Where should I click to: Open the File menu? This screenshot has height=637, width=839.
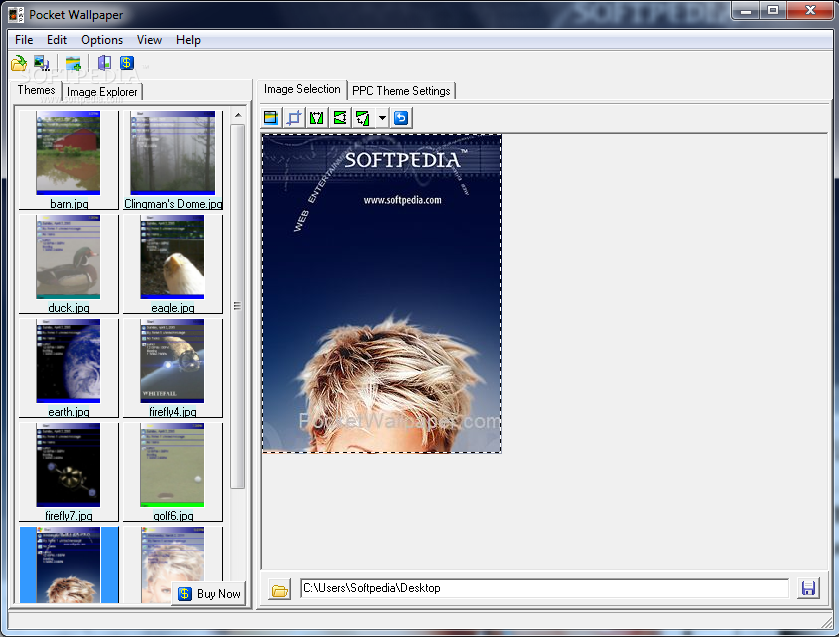[x=24, y=40]
